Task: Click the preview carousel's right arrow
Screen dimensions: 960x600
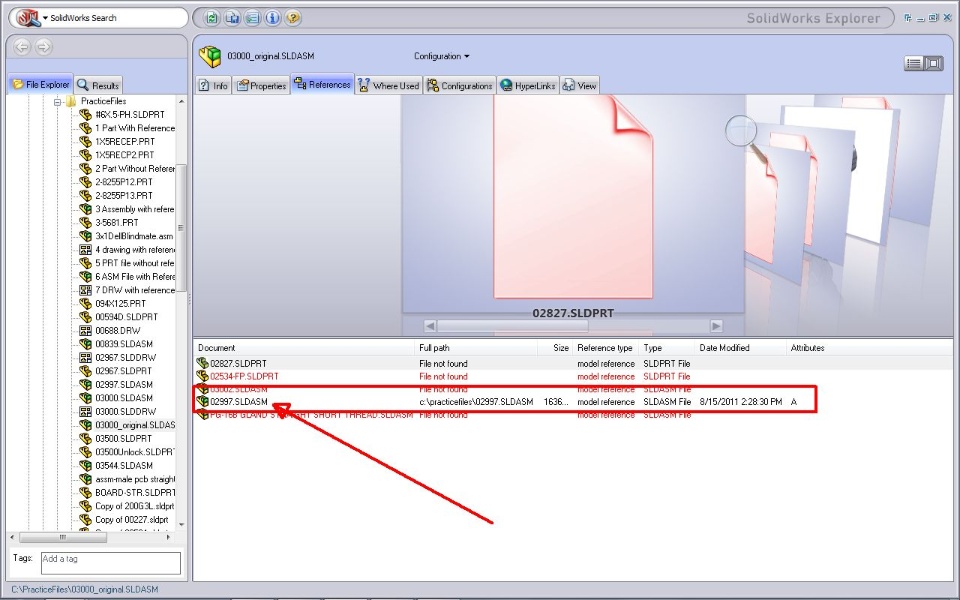Action: (716, 326)
